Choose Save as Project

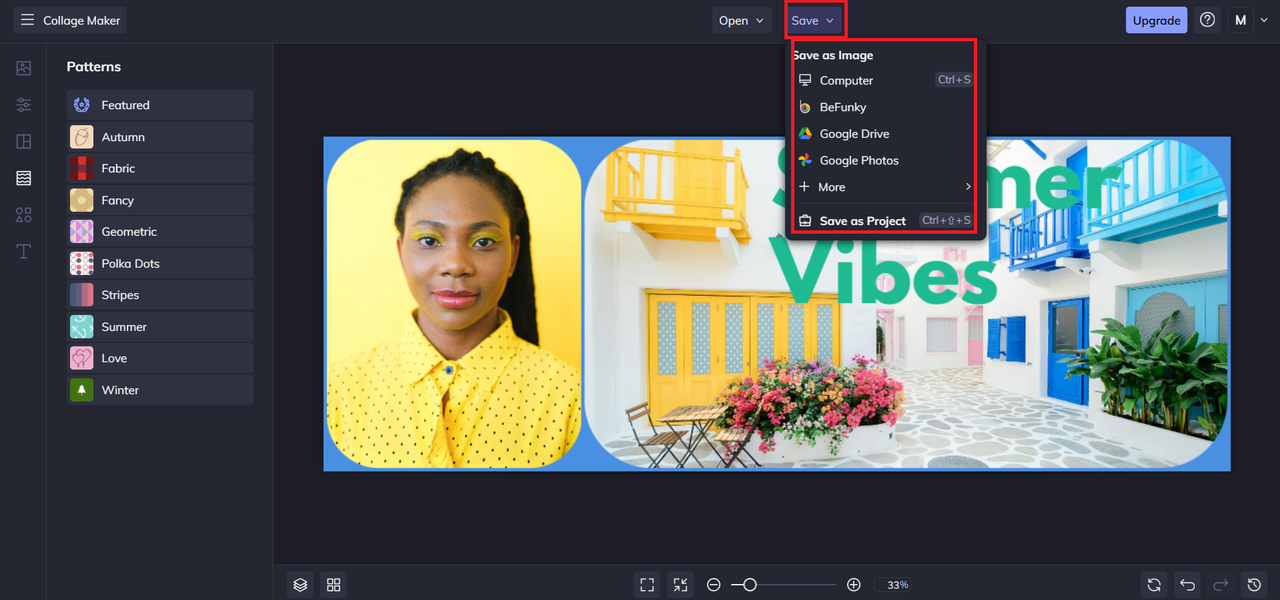coord(885,221)
